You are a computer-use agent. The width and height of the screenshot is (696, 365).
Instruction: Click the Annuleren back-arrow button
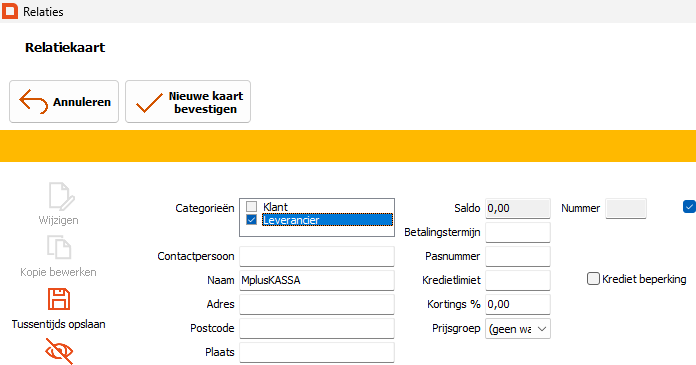tap(64, 101)
